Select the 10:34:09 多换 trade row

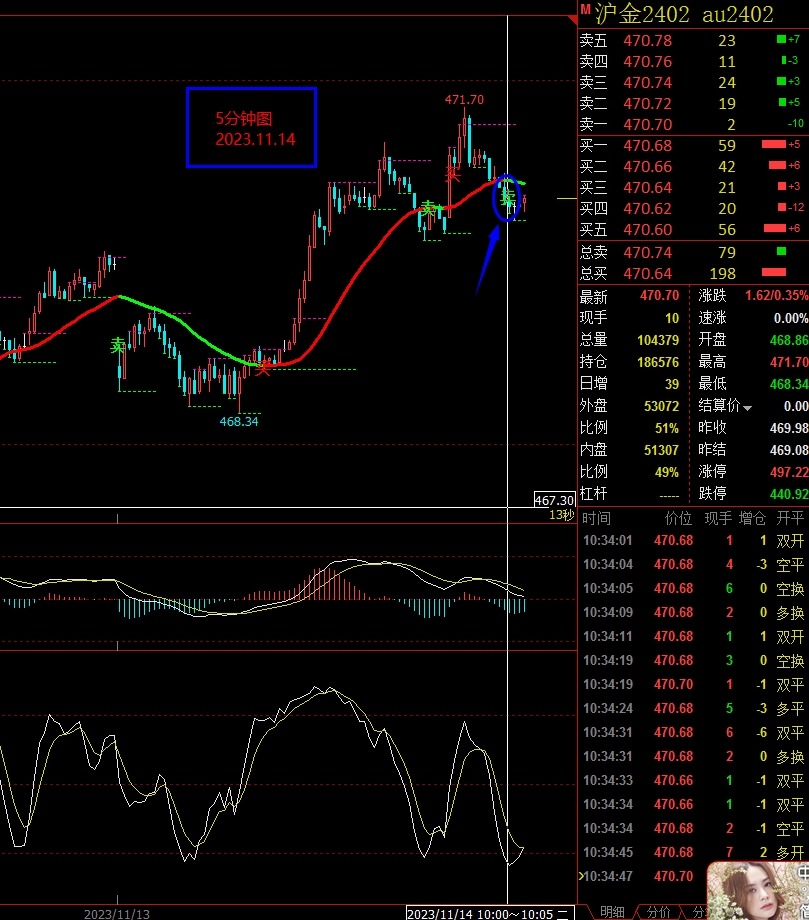693,613
